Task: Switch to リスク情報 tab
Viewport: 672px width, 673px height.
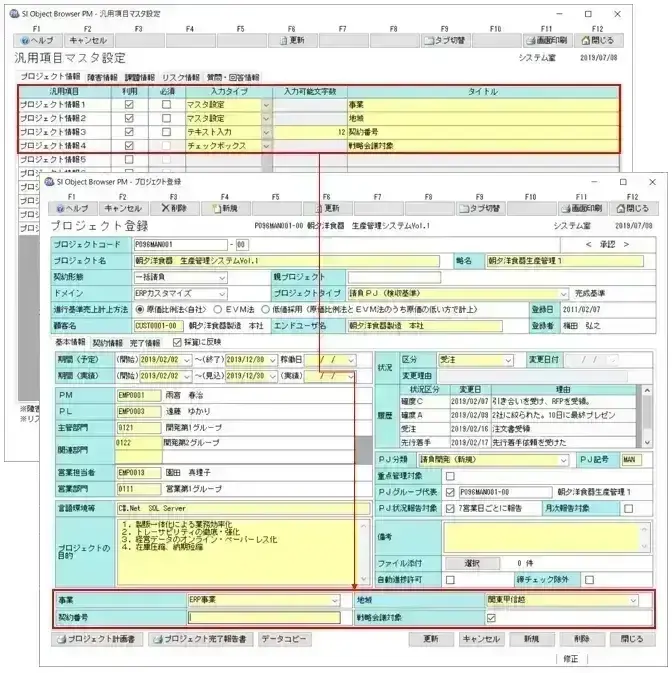Action: [181, 78]
